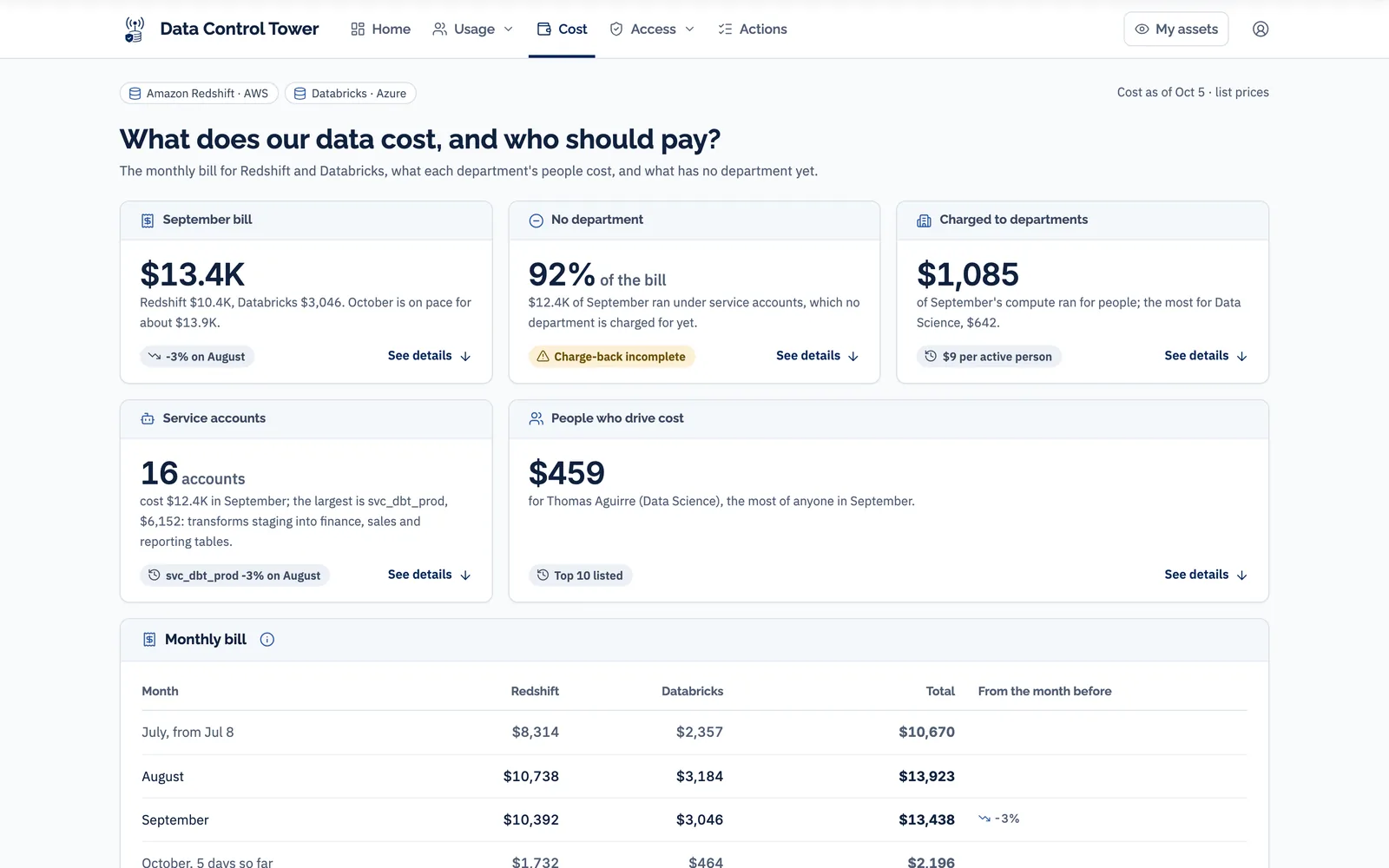This screenshot has width=1389, height=868.
Task: Click the Databricks column header
Action: point(692,691)
